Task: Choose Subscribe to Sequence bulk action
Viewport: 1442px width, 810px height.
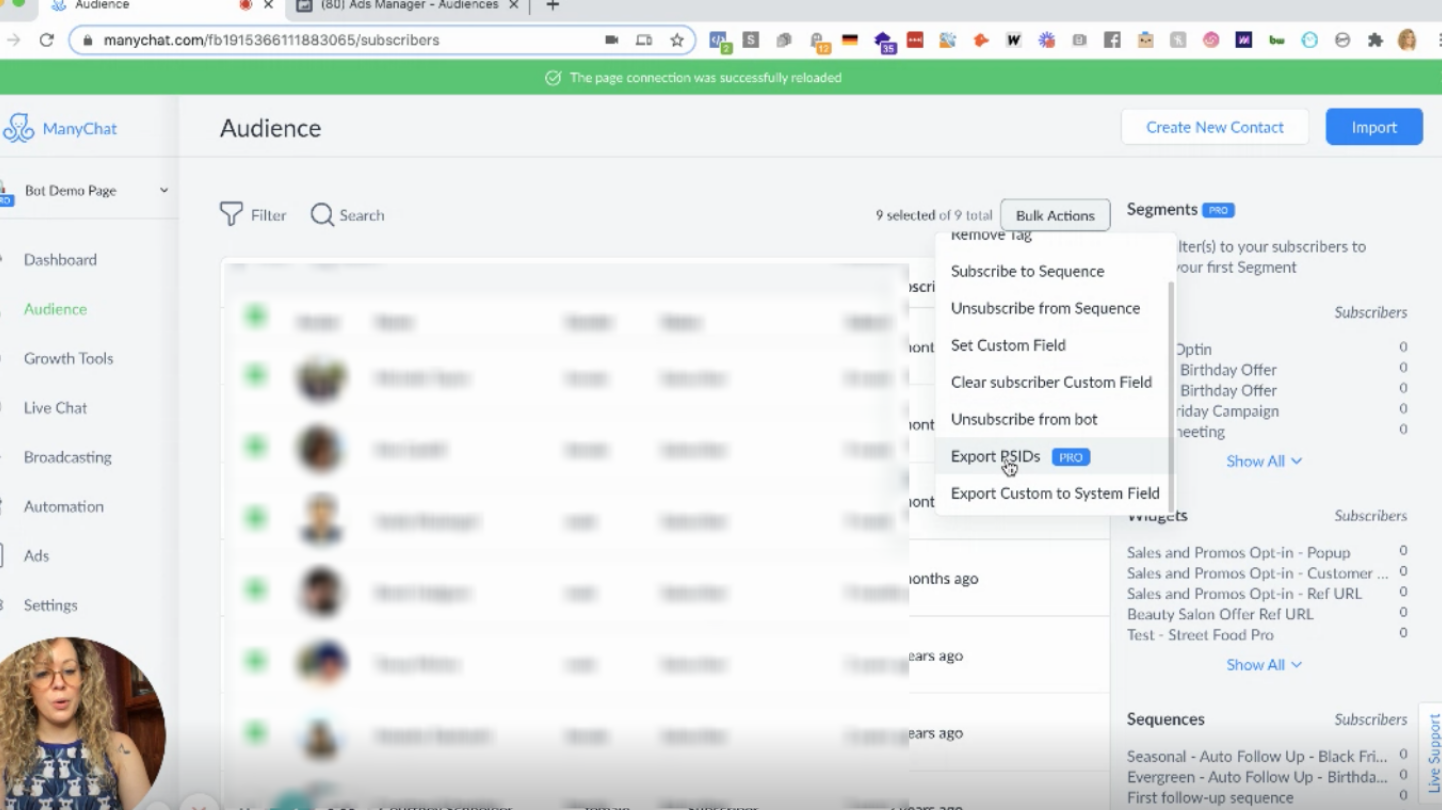Action: tap(1051, 271)
